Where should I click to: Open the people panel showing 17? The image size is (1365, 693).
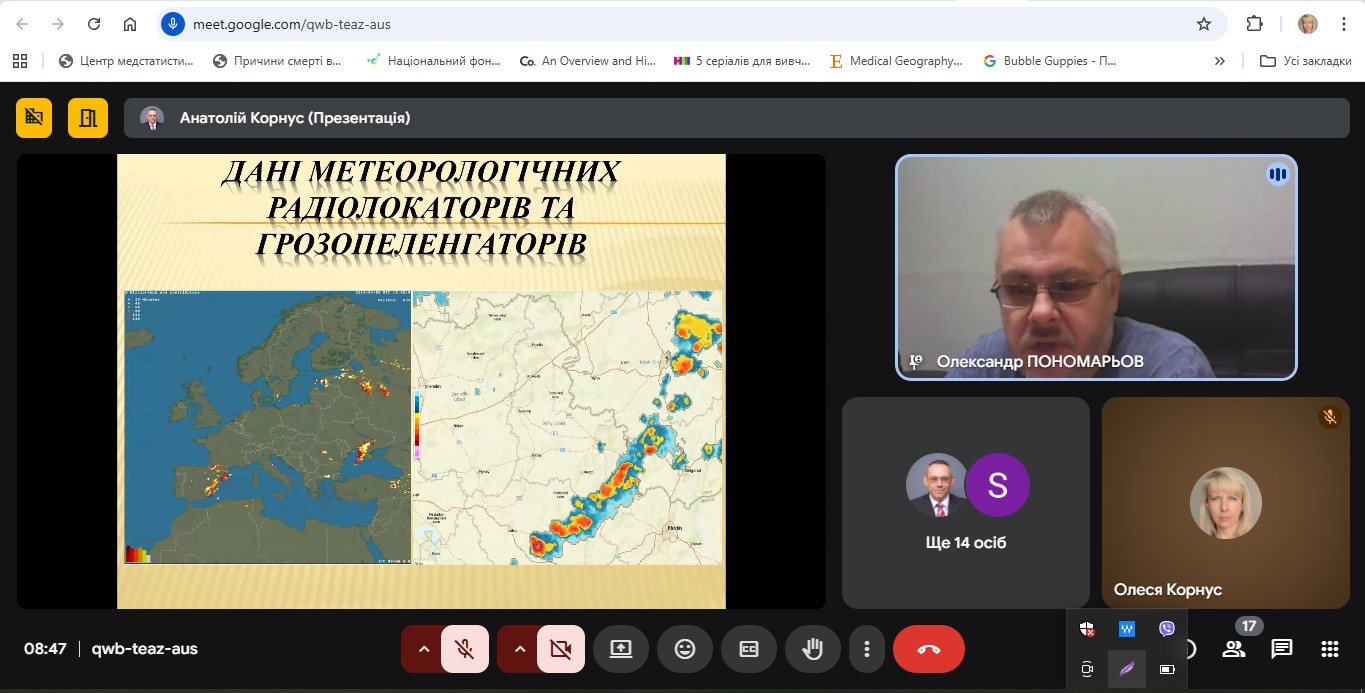pyautogui.click(x=1234, y=649)
